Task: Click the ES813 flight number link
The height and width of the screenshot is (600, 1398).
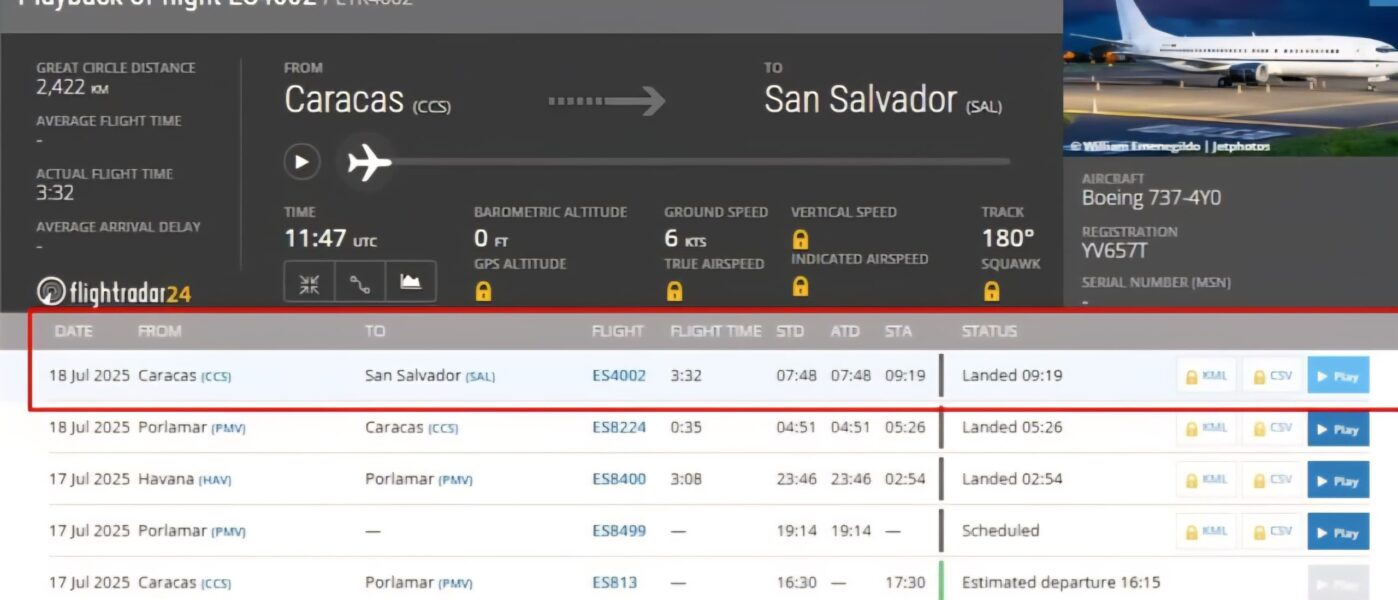Action: [x=614, y=582]
